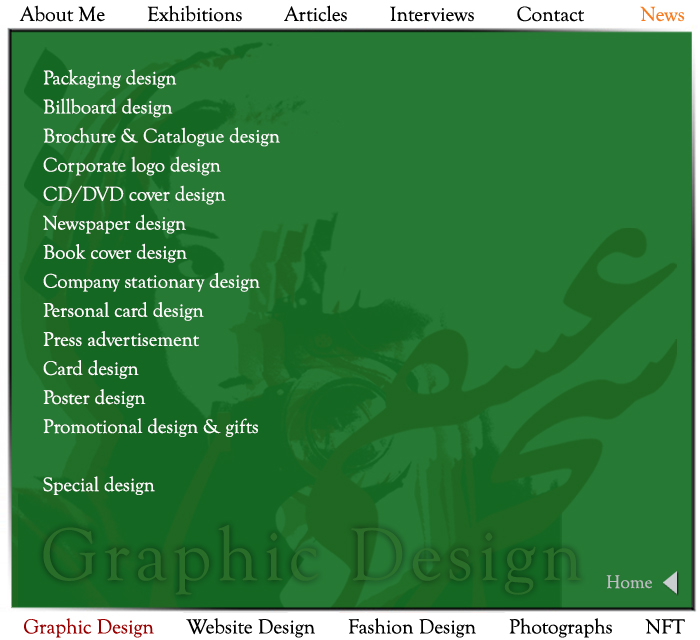Click the Home text link
Viewport: 700px width, 640px height.
pos(629,582)
